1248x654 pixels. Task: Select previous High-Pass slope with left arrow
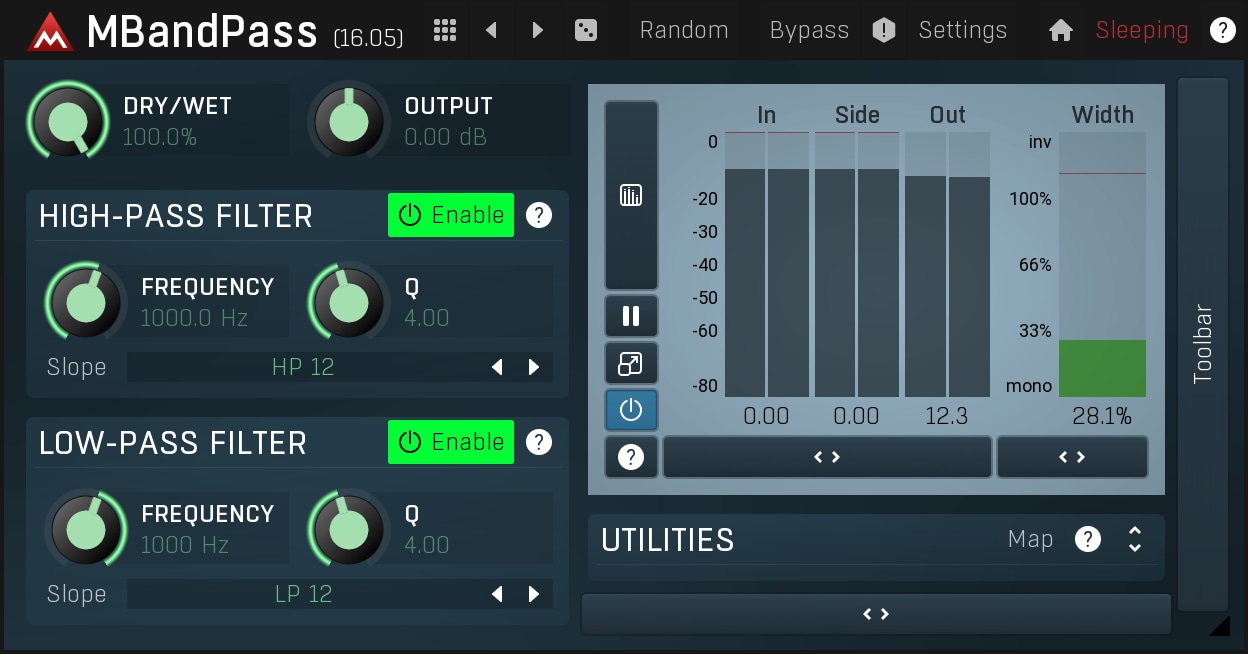pyautogui.click(x=497, y=367)
